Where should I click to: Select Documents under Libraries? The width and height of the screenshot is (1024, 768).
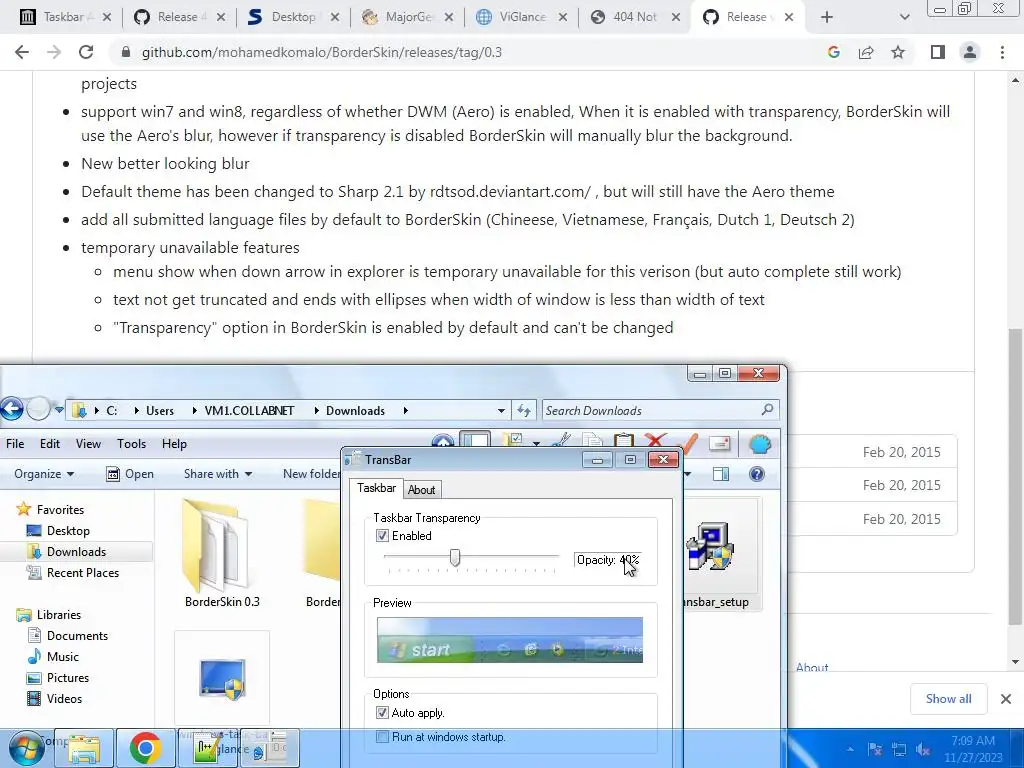click(x=77, y=635)
